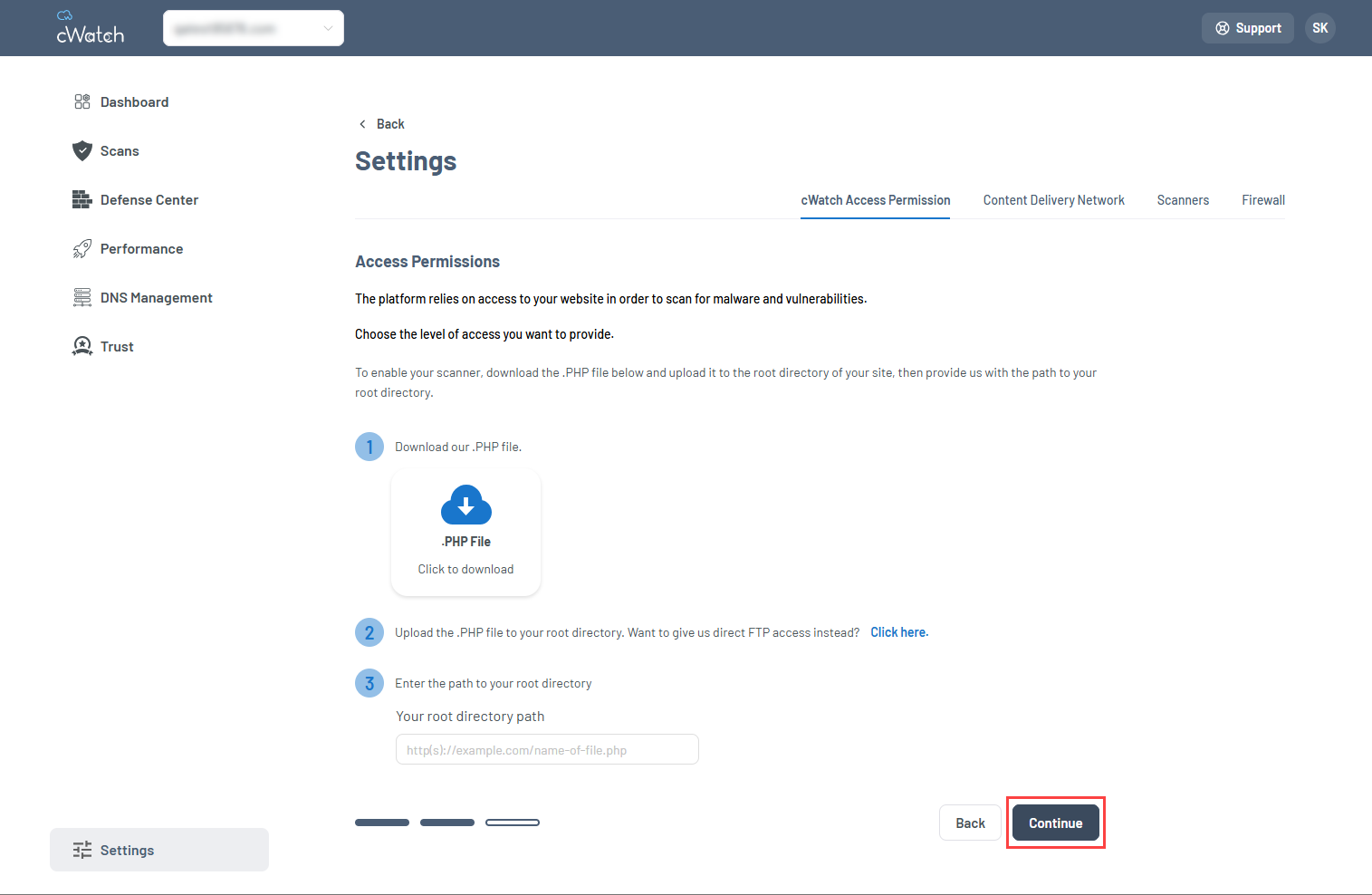The image size is (1372, 895).
Task: Click the cWatch logo in header
Action: pyautogui.click(x=90, y=28)
